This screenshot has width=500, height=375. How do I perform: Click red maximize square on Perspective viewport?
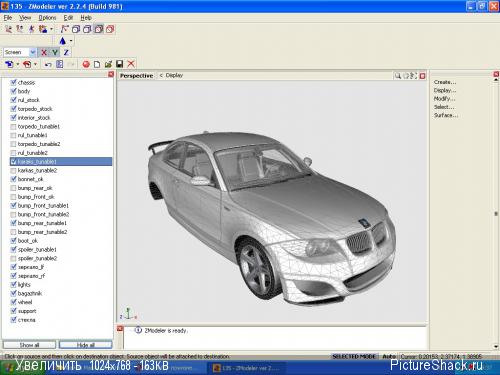tap(423, 76)
